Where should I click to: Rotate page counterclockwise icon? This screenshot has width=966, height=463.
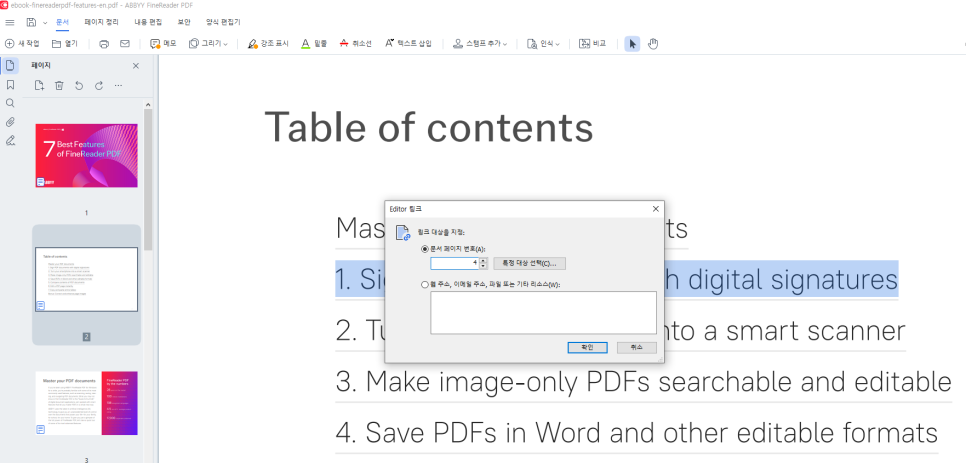click(x=79, y=86)
